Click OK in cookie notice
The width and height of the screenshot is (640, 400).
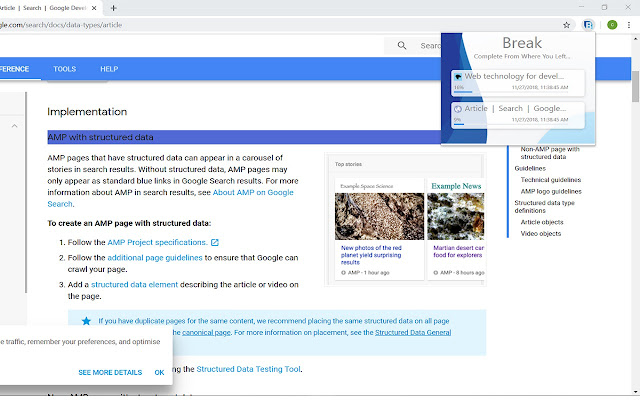[x=159, y=373]
